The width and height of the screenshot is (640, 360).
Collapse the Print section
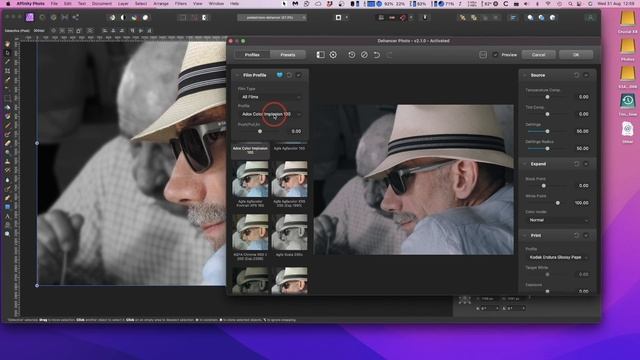(525, 236)
